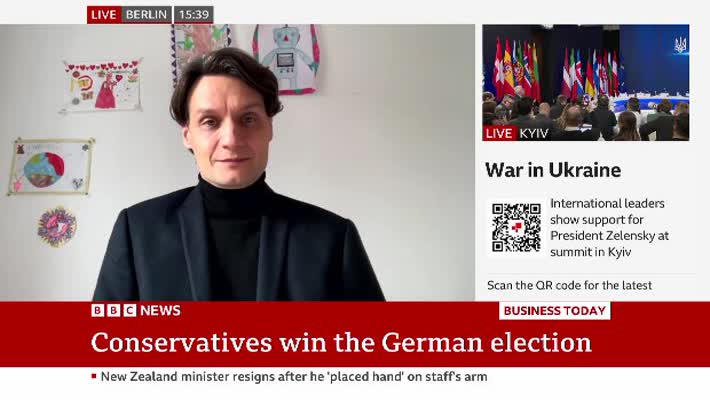Click the War in Ukraine heading
Viewport: 710px width, 400px height.
tap(553, 170)
